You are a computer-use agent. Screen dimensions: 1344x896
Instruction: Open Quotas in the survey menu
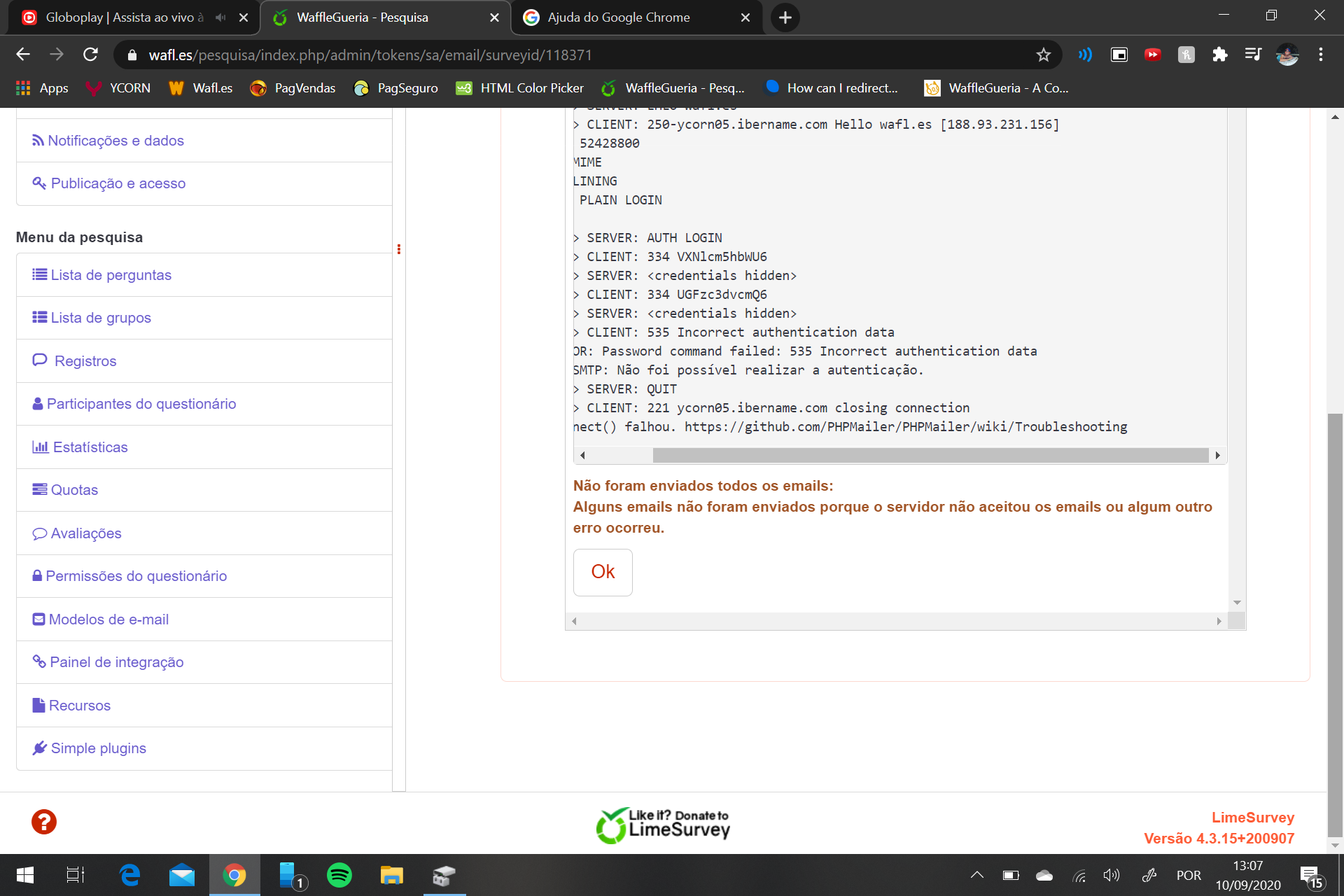(x=73, y=490)
